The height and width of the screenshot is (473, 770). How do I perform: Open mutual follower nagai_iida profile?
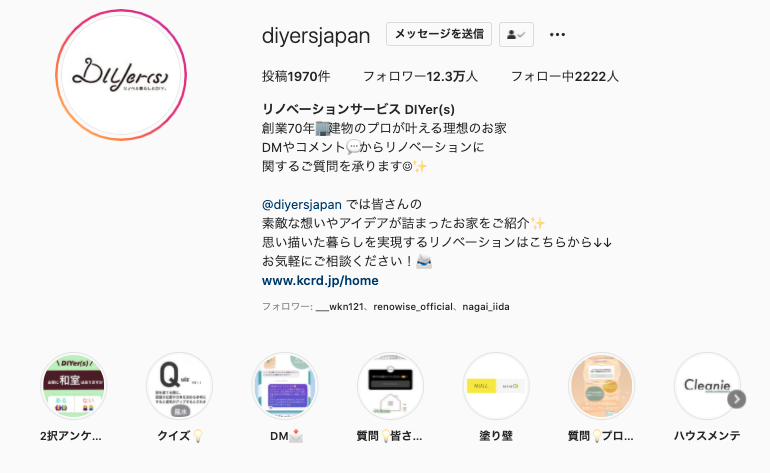pyautogui.click(x=486, y=307)
